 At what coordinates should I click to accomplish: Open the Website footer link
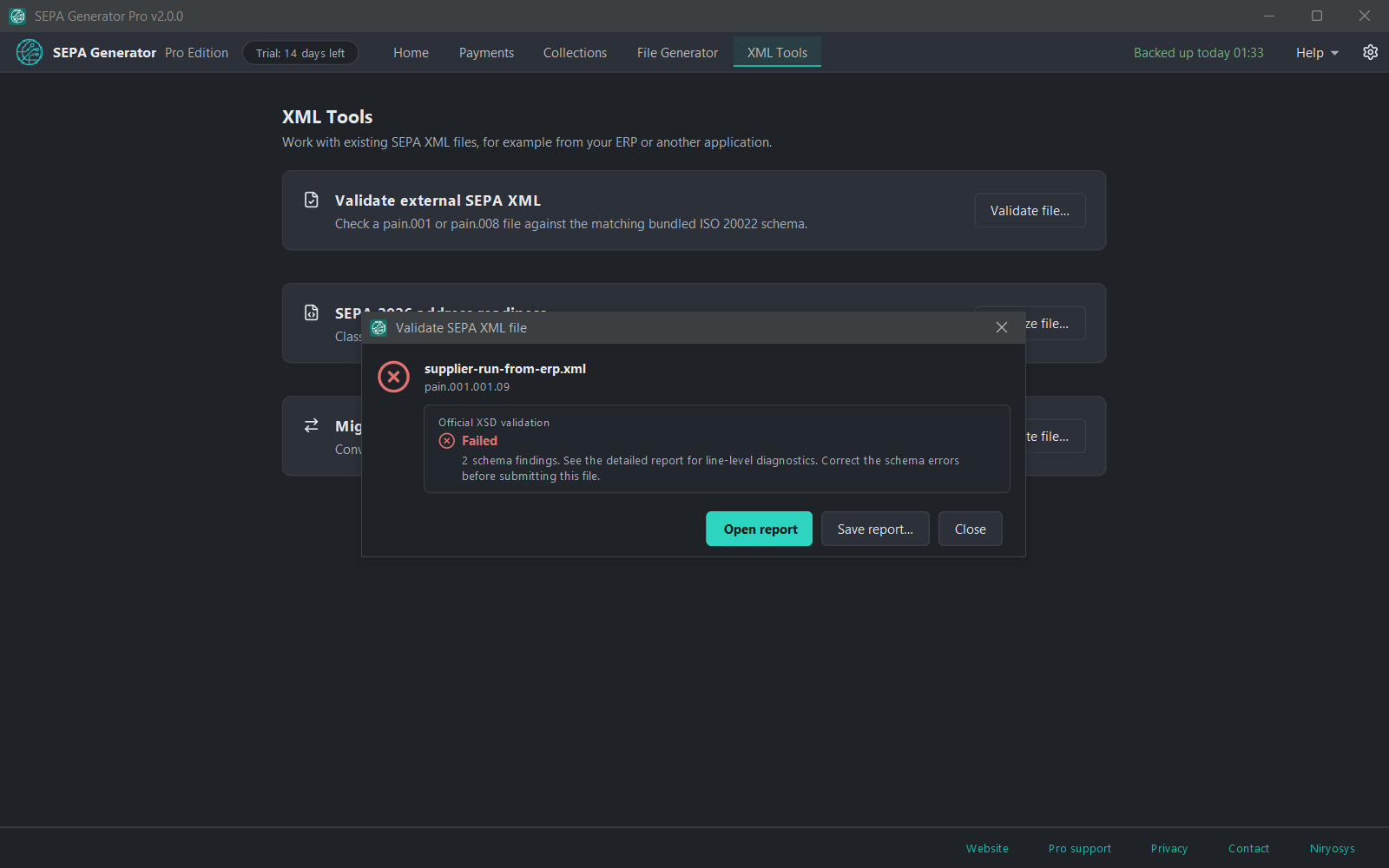click(987, 849)
